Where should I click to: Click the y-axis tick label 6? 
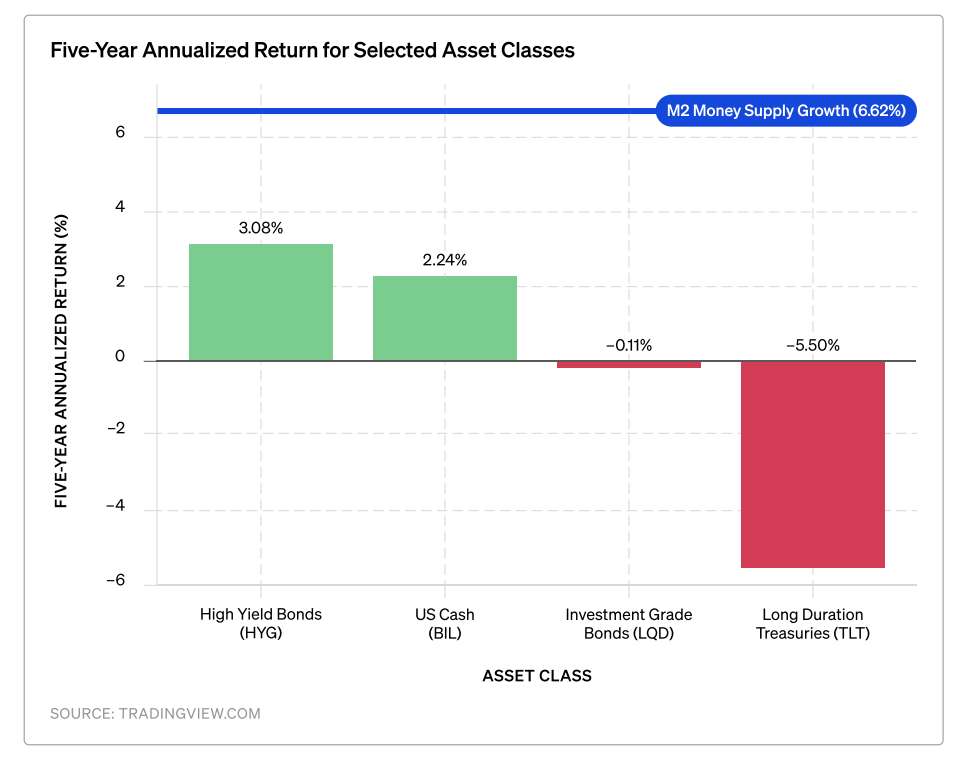120,132
